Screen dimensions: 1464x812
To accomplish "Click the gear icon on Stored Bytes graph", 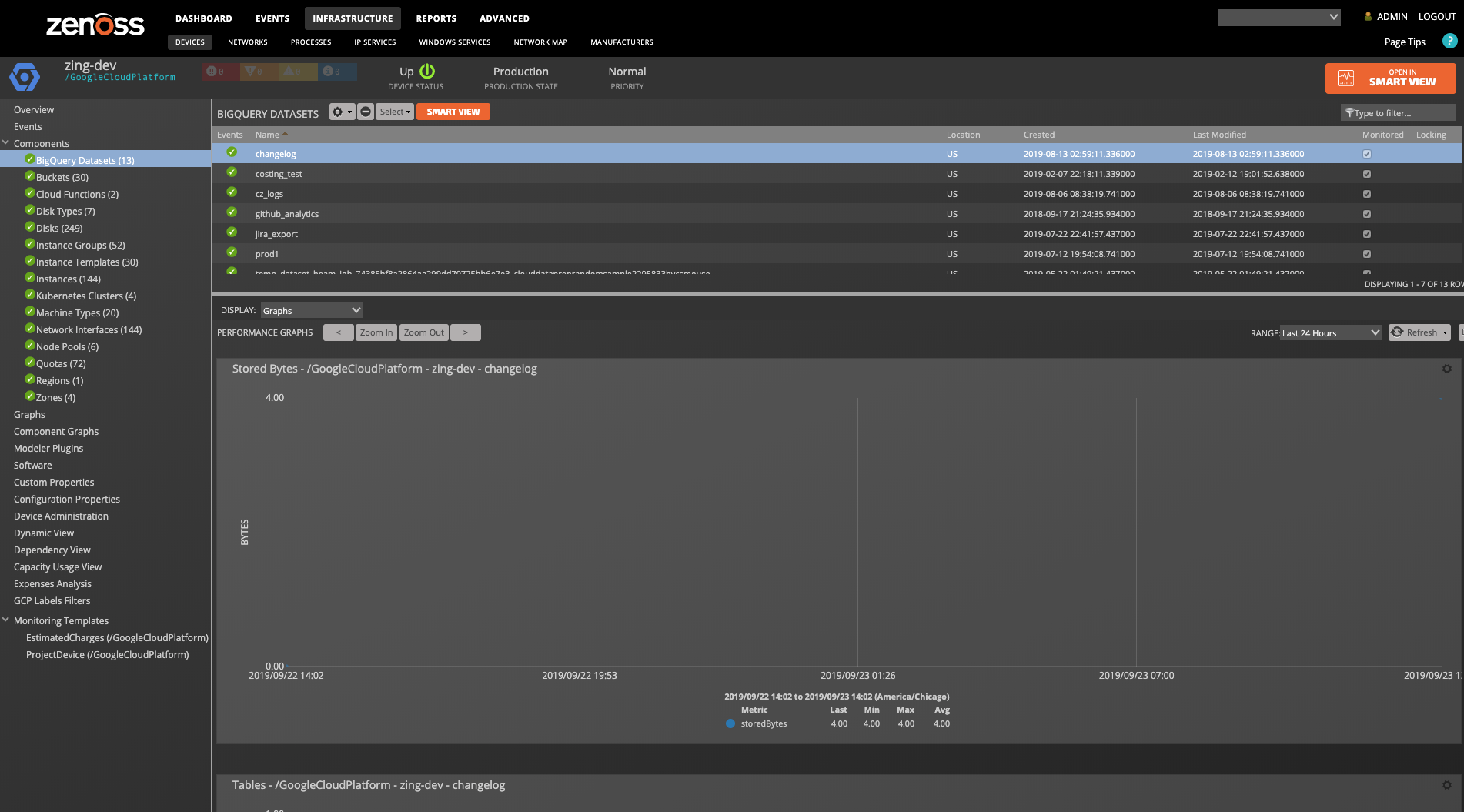I will click(x=1446, y=369).
